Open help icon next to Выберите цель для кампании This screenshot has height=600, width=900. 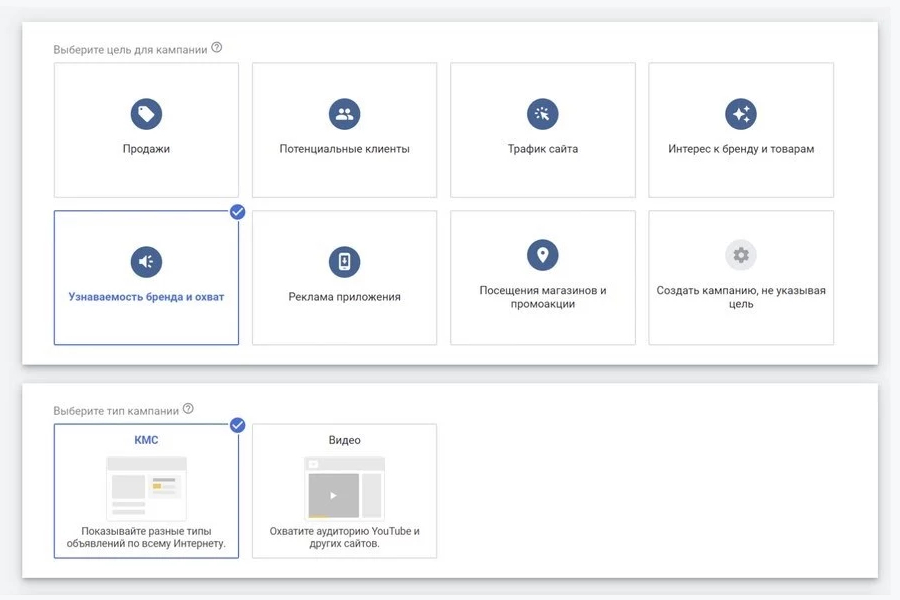(217, 48)
